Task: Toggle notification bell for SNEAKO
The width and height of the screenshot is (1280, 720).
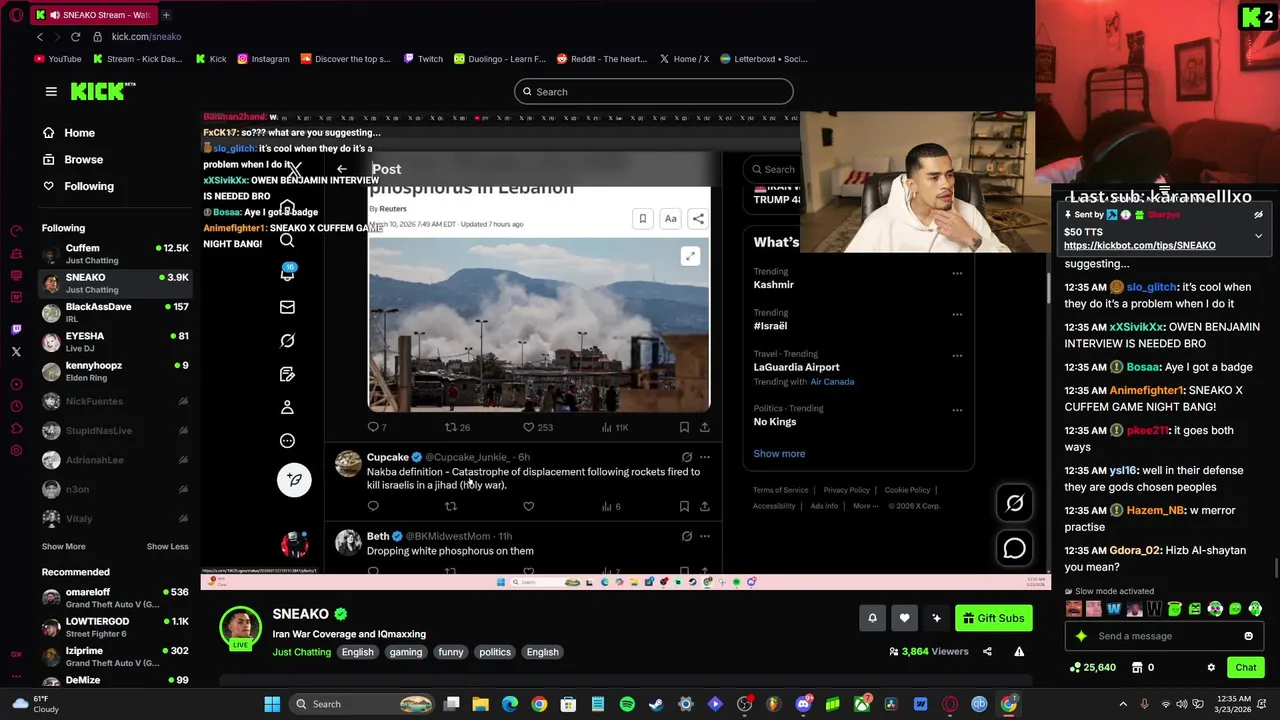Action: click(872, 618)
